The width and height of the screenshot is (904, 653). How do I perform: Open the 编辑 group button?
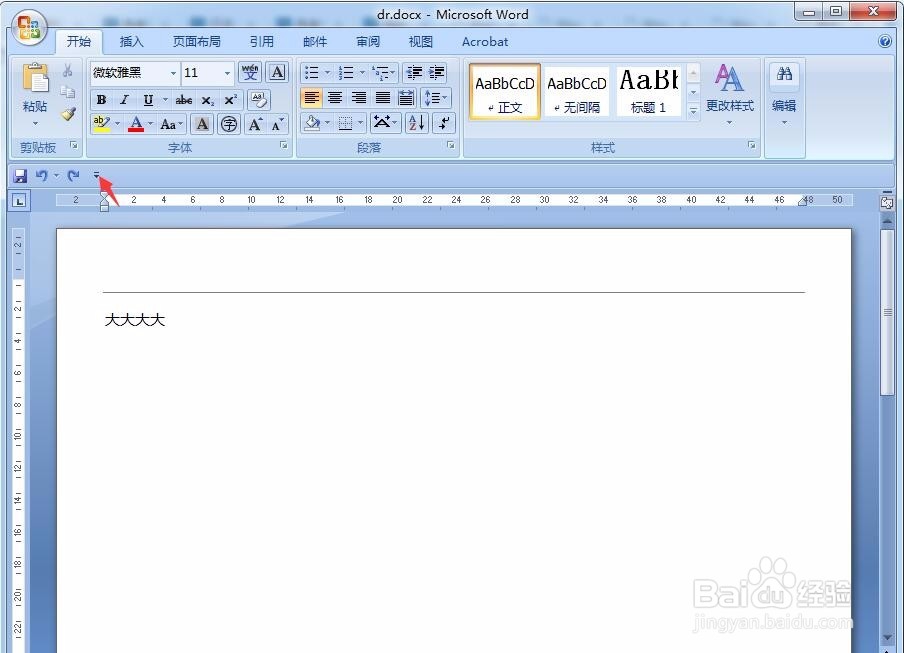click(x=784, y=95)
